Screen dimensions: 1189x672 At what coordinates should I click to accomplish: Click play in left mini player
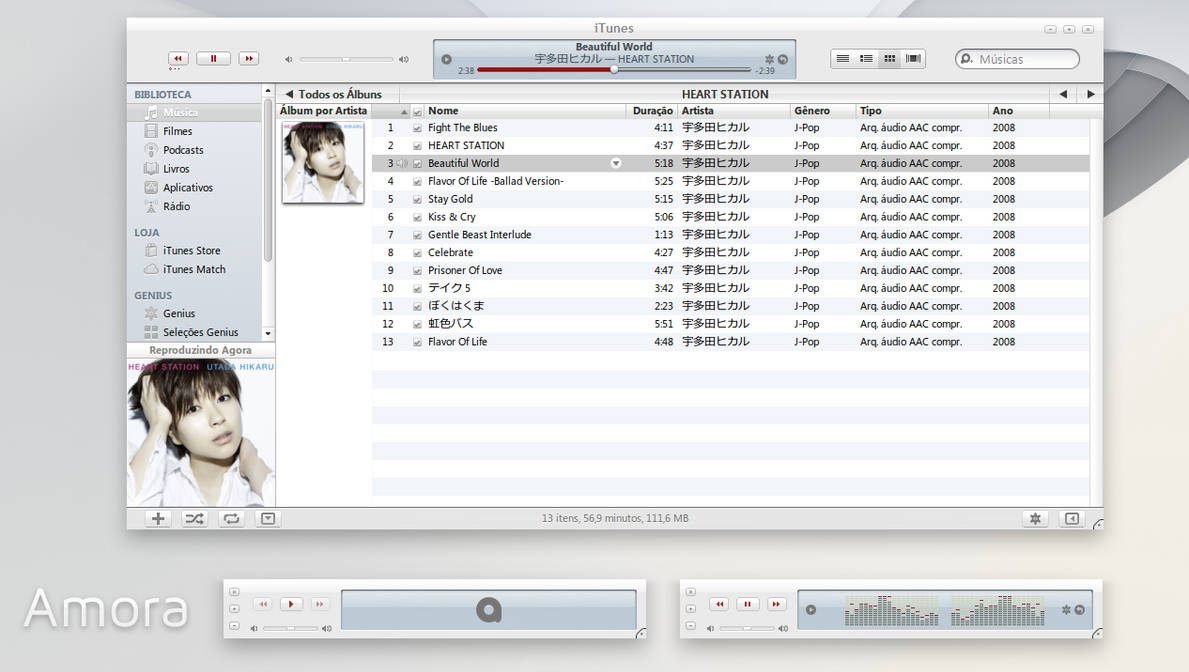291,604
